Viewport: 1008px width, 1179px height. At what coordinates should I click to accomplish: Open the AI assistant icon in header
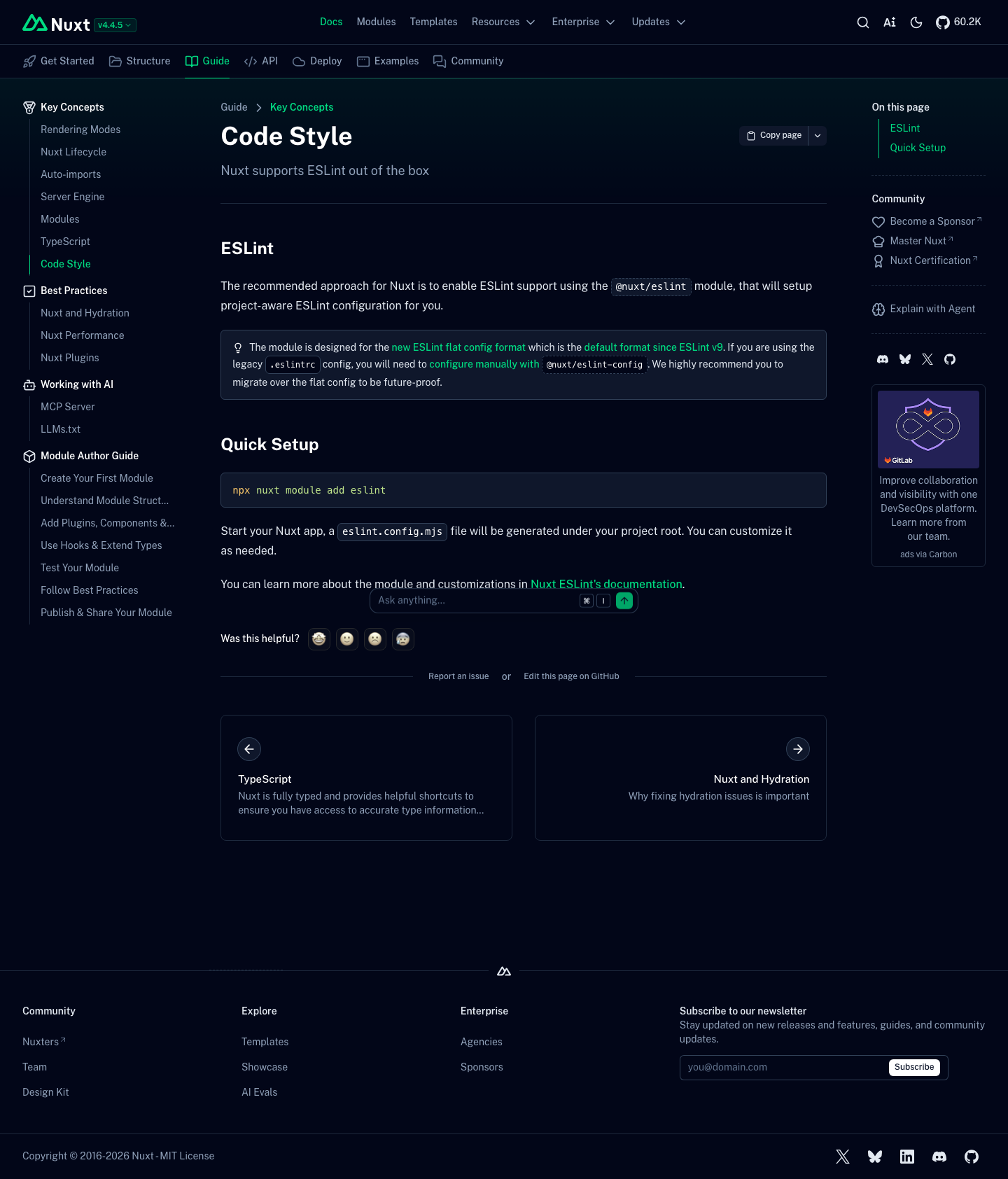pyautogui.click(x=890, y=22)
